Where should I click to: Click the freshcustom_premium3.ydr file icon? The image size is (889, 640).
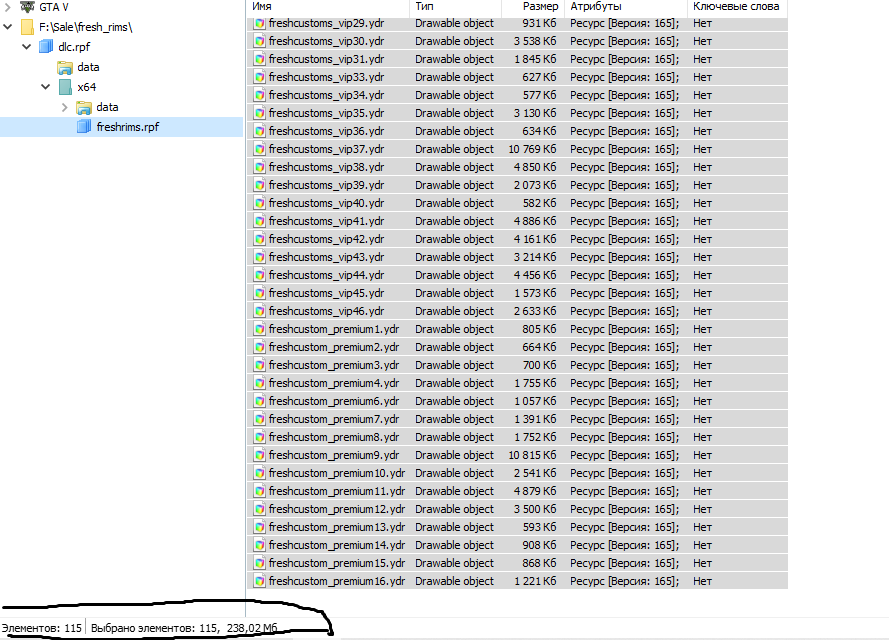(260, 365)
